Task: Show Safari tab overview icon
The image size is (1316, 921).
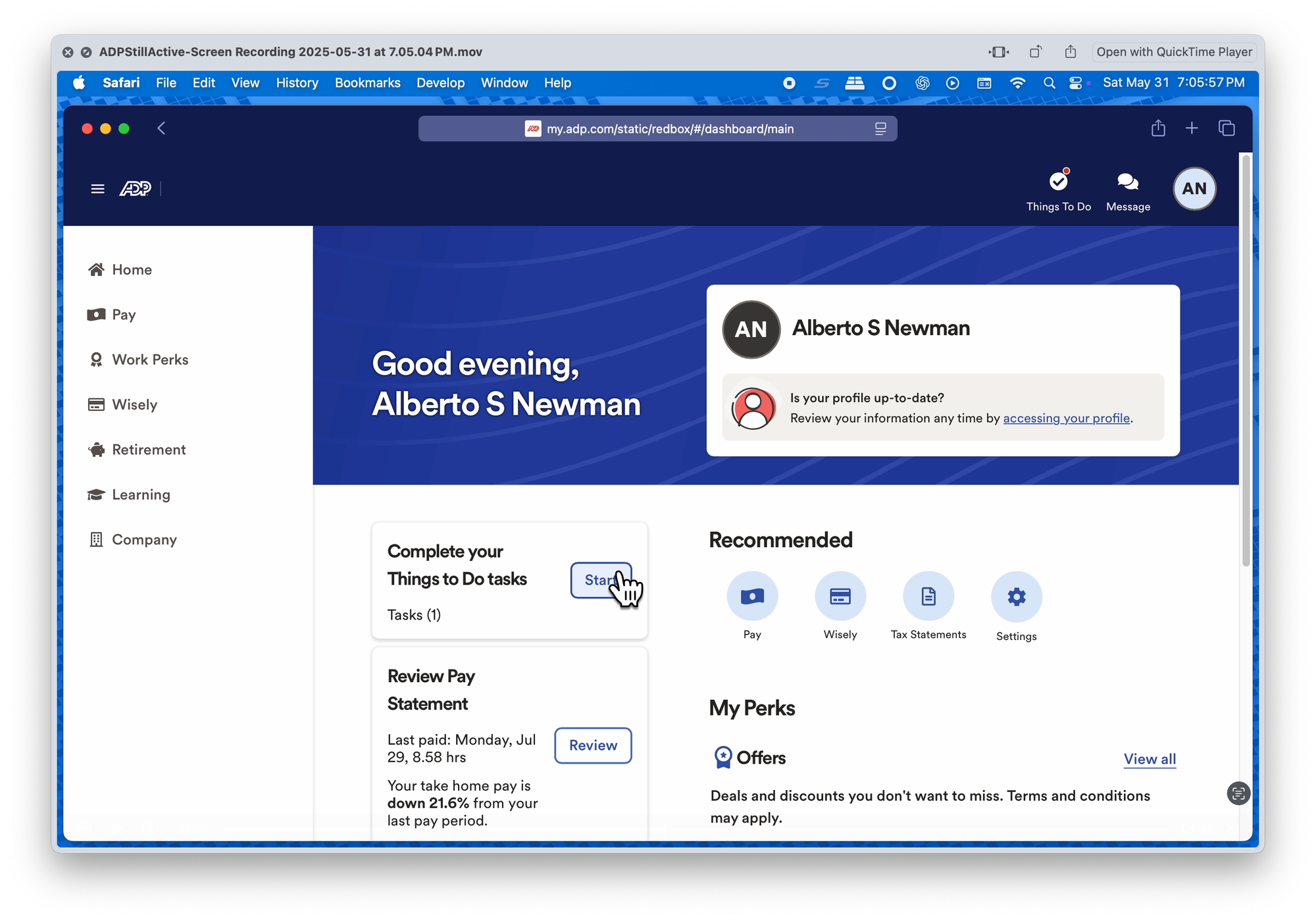Action: (1227, 128)
